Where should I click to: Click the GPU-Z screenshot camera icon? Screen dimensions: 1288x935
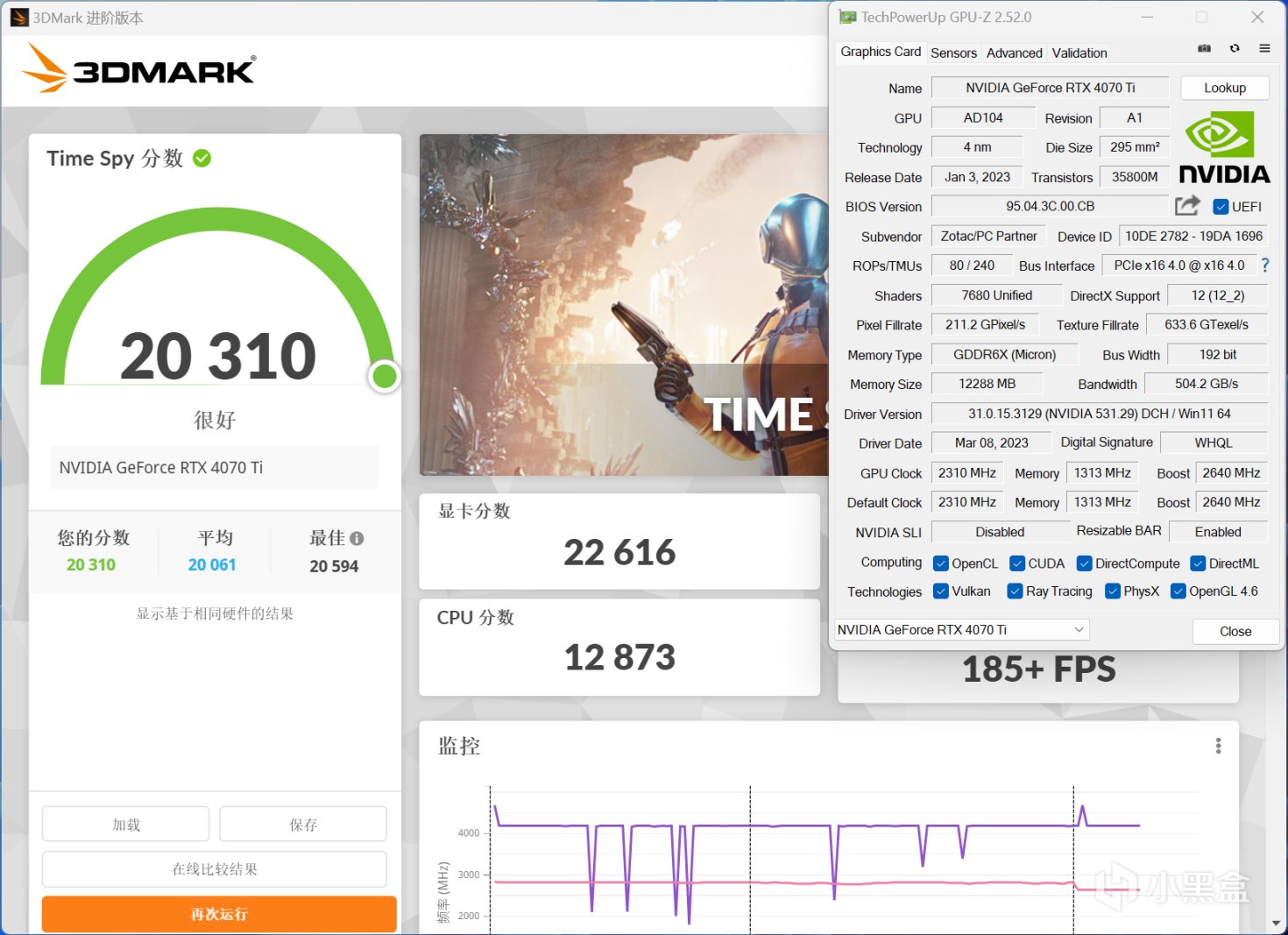tap(1205, 49)
